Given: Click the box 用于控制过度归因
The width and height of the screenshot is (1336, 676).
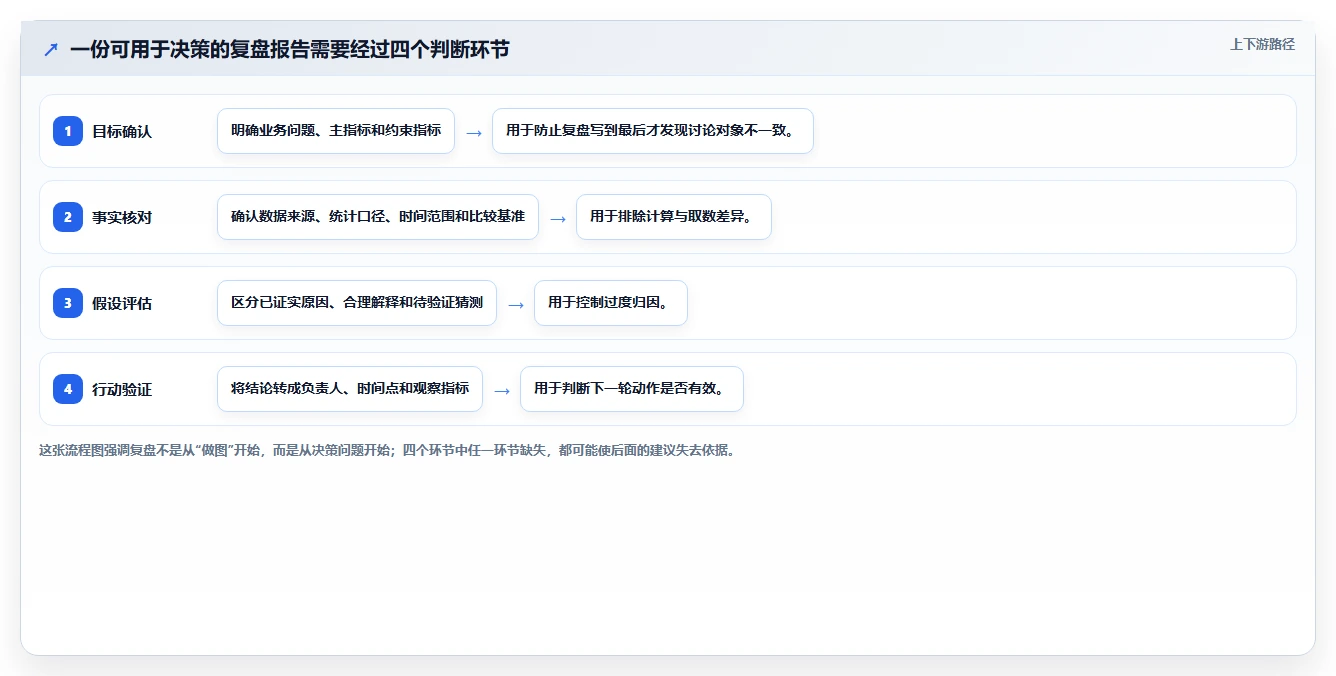Looking at the screenshot, I should click(611, 303).
